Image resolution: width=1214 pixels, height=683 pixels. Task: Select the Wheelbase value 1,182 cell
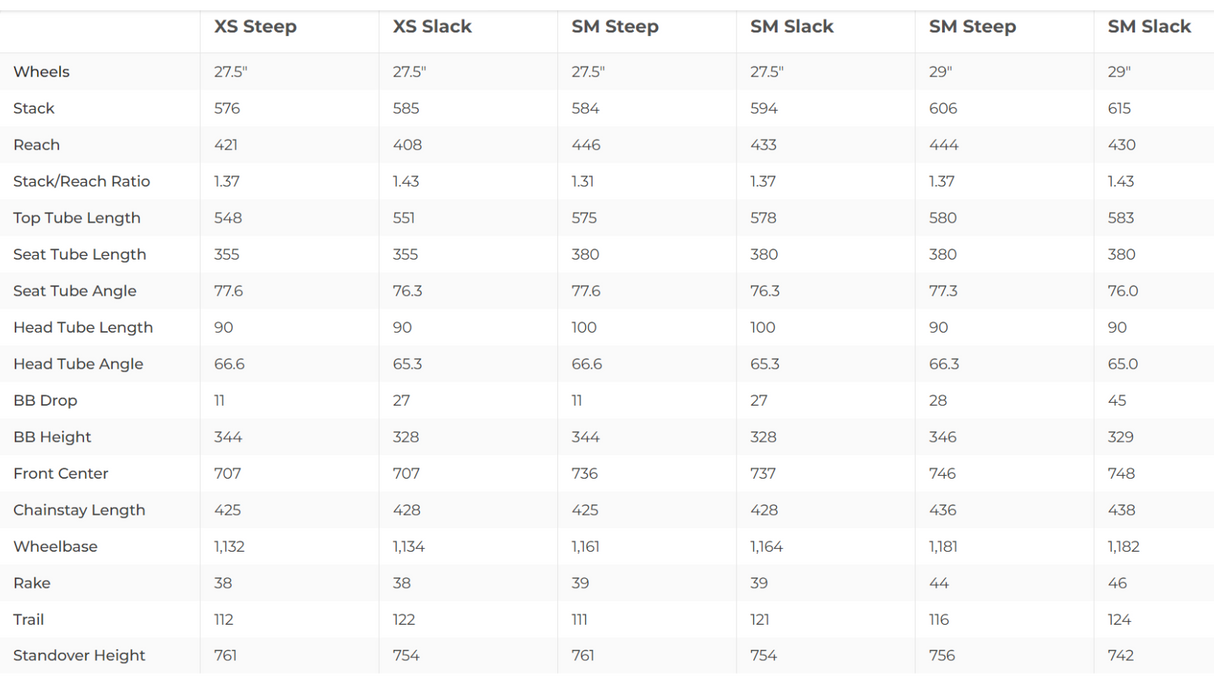[x=1124, y=546]
